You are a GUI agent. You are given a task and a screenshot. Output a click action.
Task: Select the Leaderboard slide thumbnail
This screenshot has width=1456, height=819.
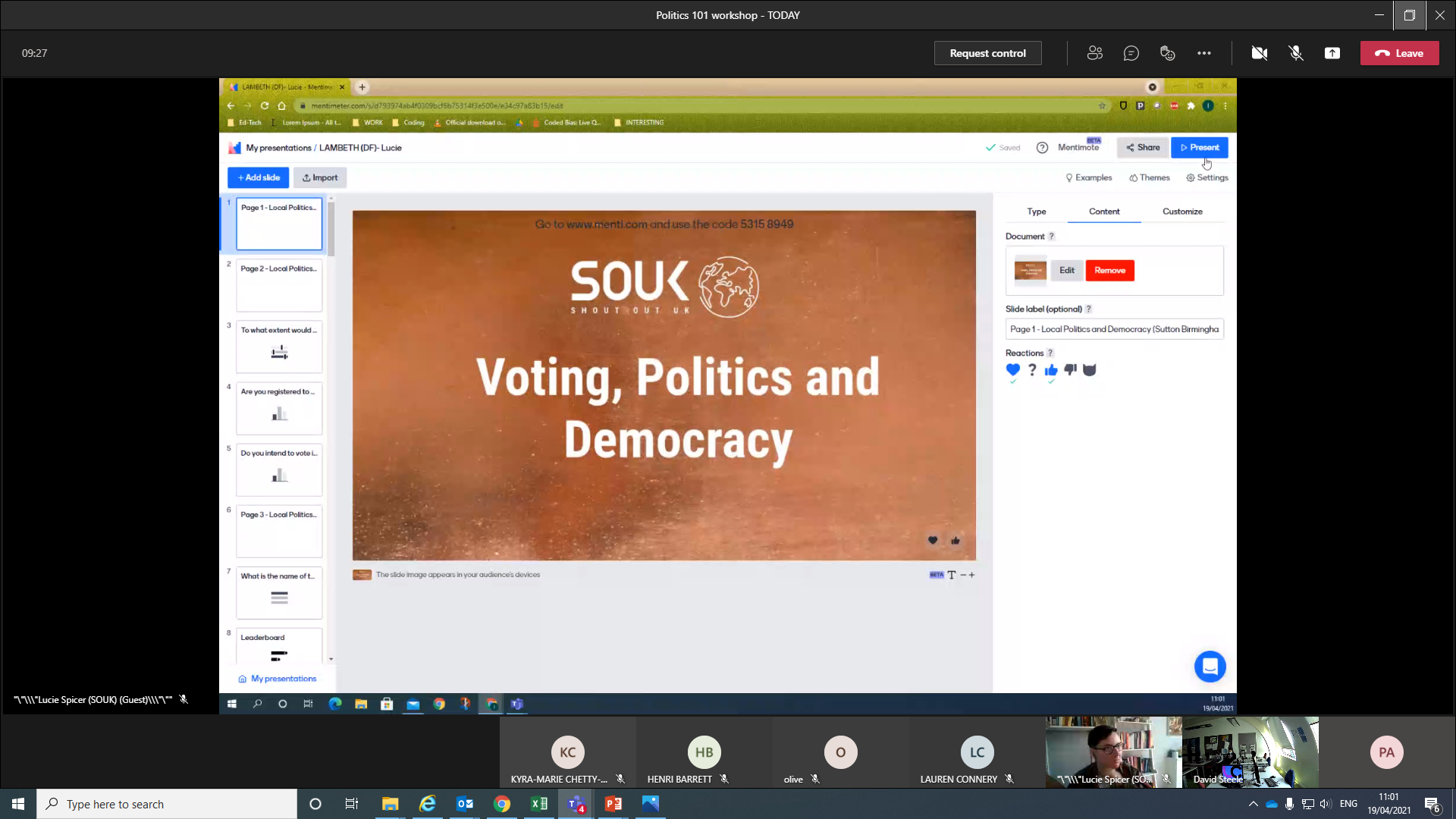(x=278, y=646)
